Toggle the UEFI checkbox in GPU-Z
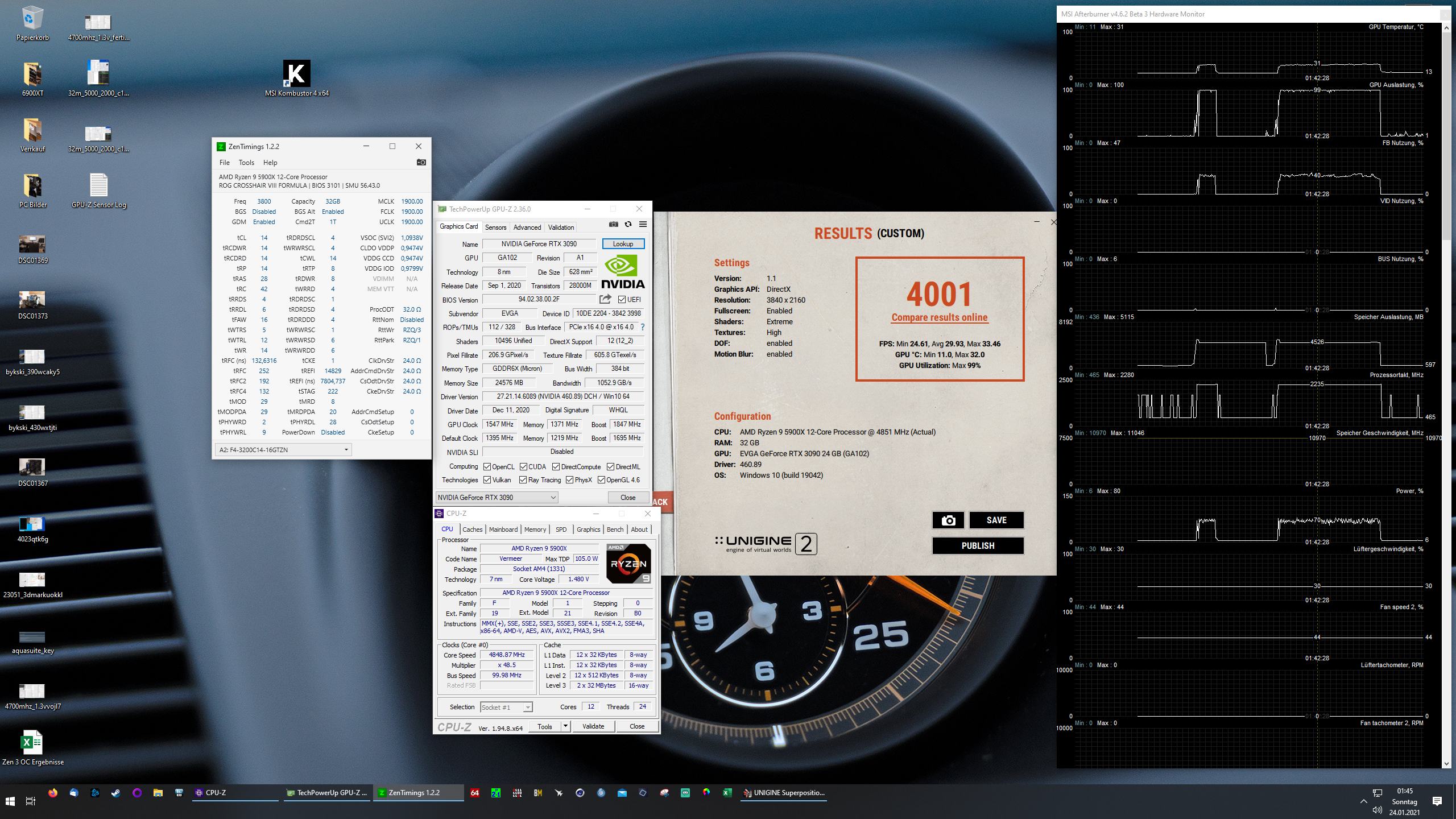 pos(622,300)
